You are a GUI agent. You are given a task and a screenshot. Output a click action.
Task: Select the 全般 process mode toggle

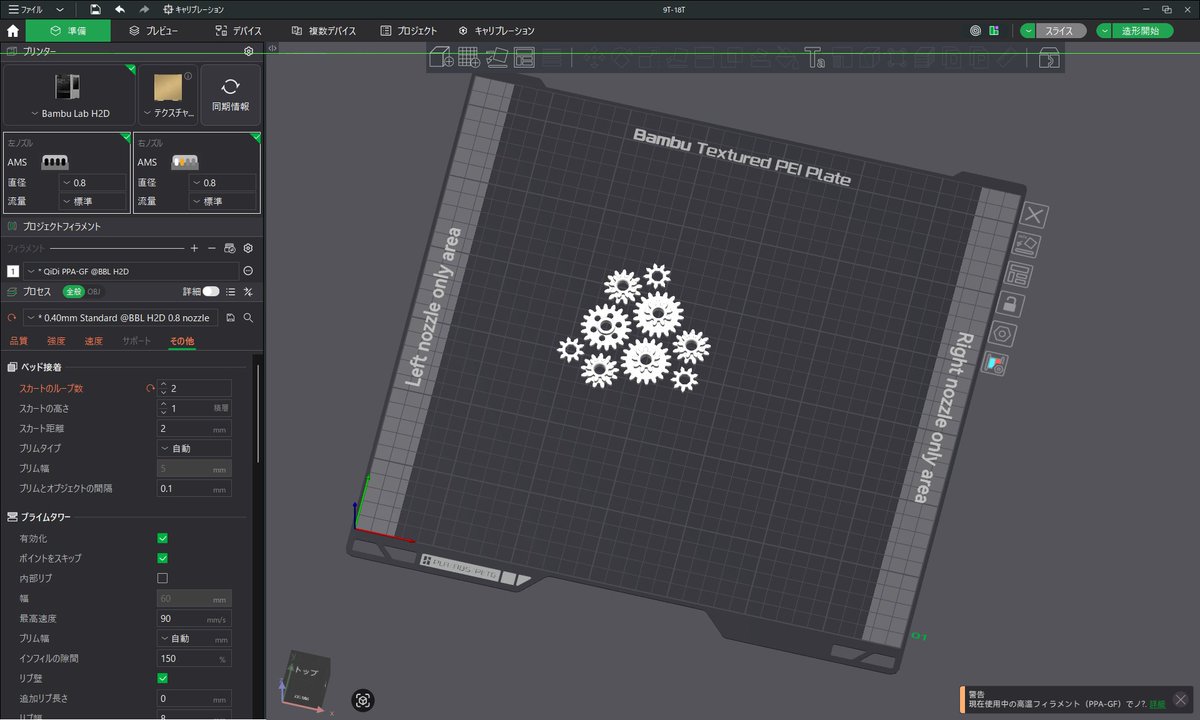(x=73, y=292)
